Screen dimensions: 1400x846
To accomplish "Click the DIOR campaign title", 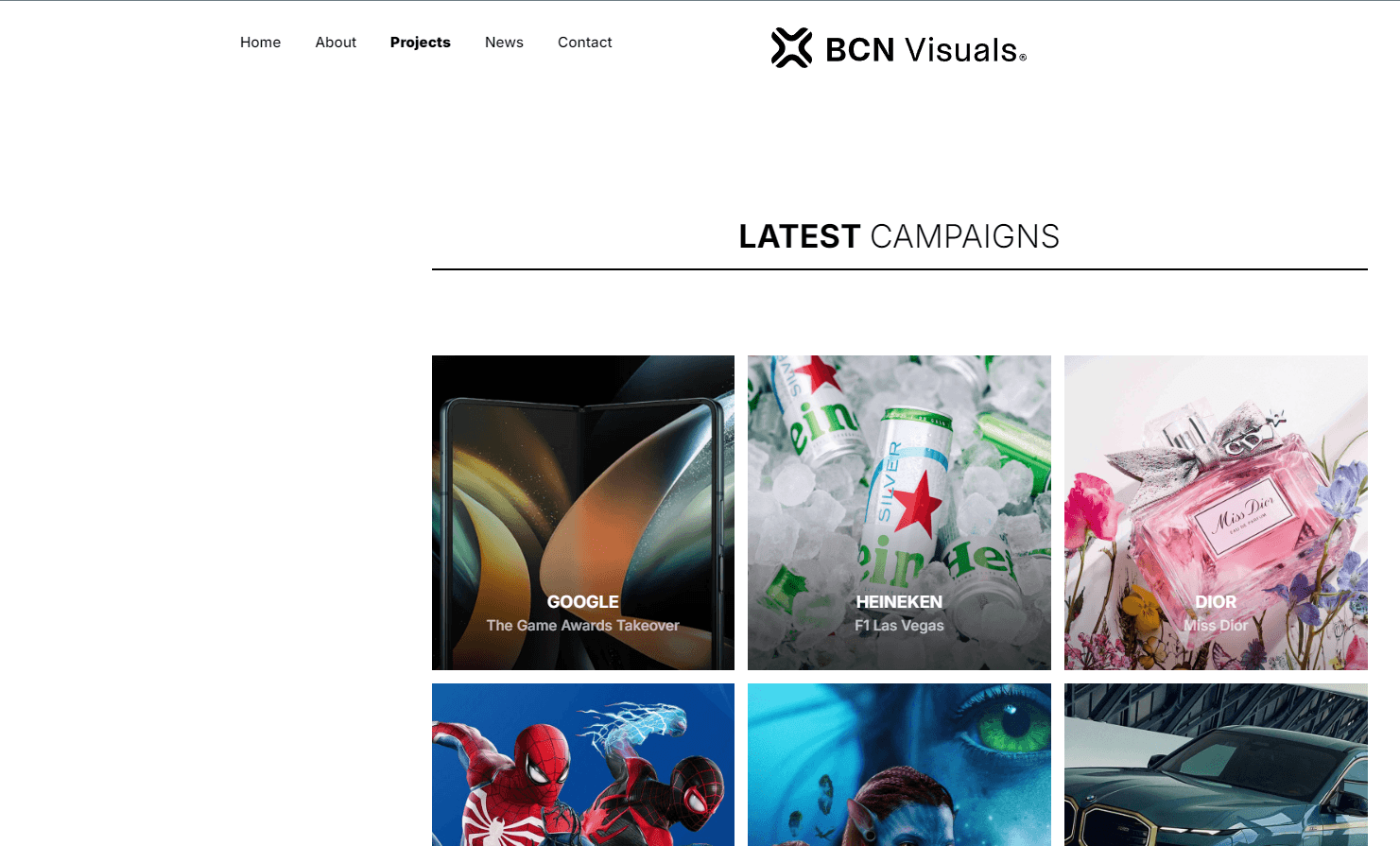I will tap(1216, 602).
